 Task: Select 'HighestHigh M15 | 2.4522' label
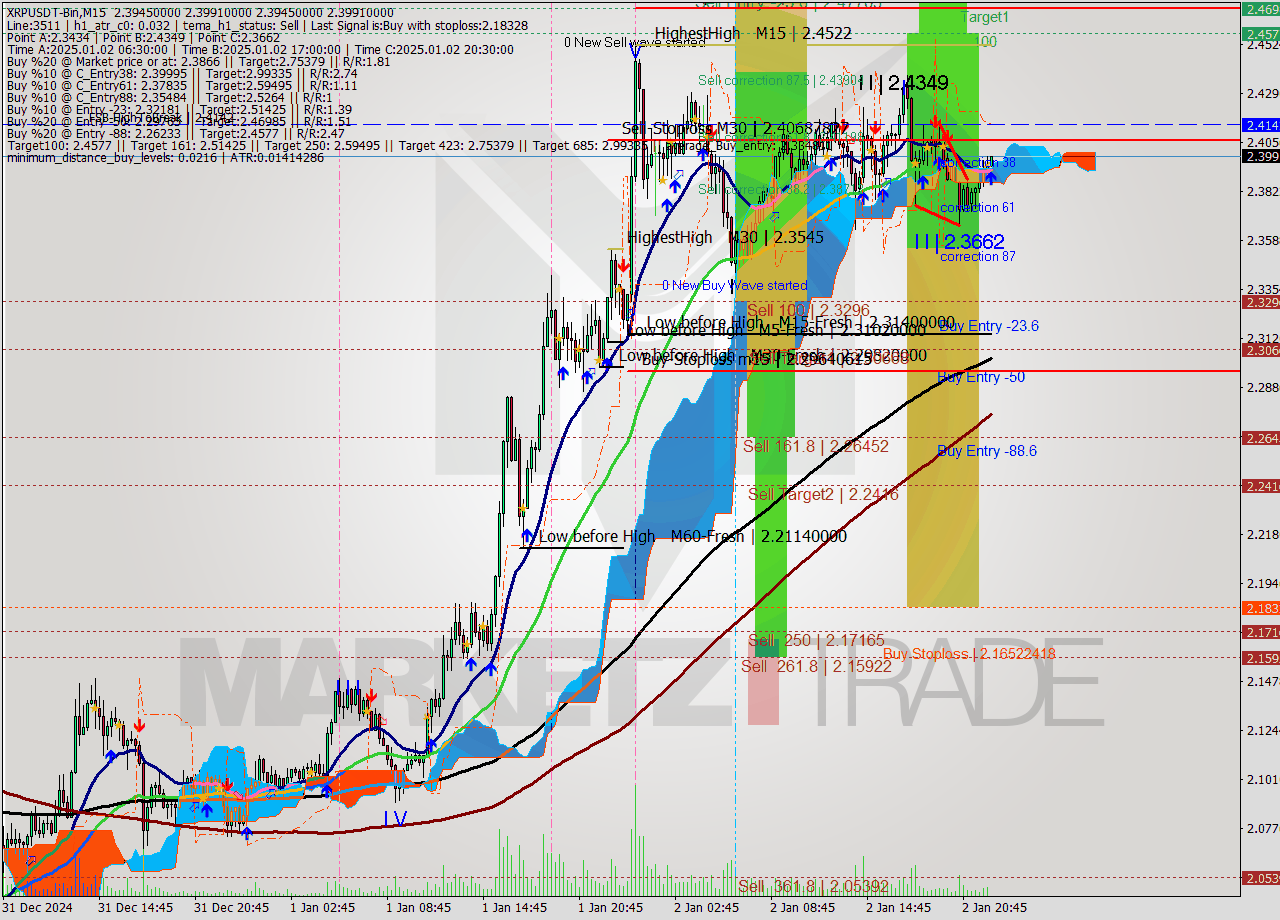click(753, 33)
